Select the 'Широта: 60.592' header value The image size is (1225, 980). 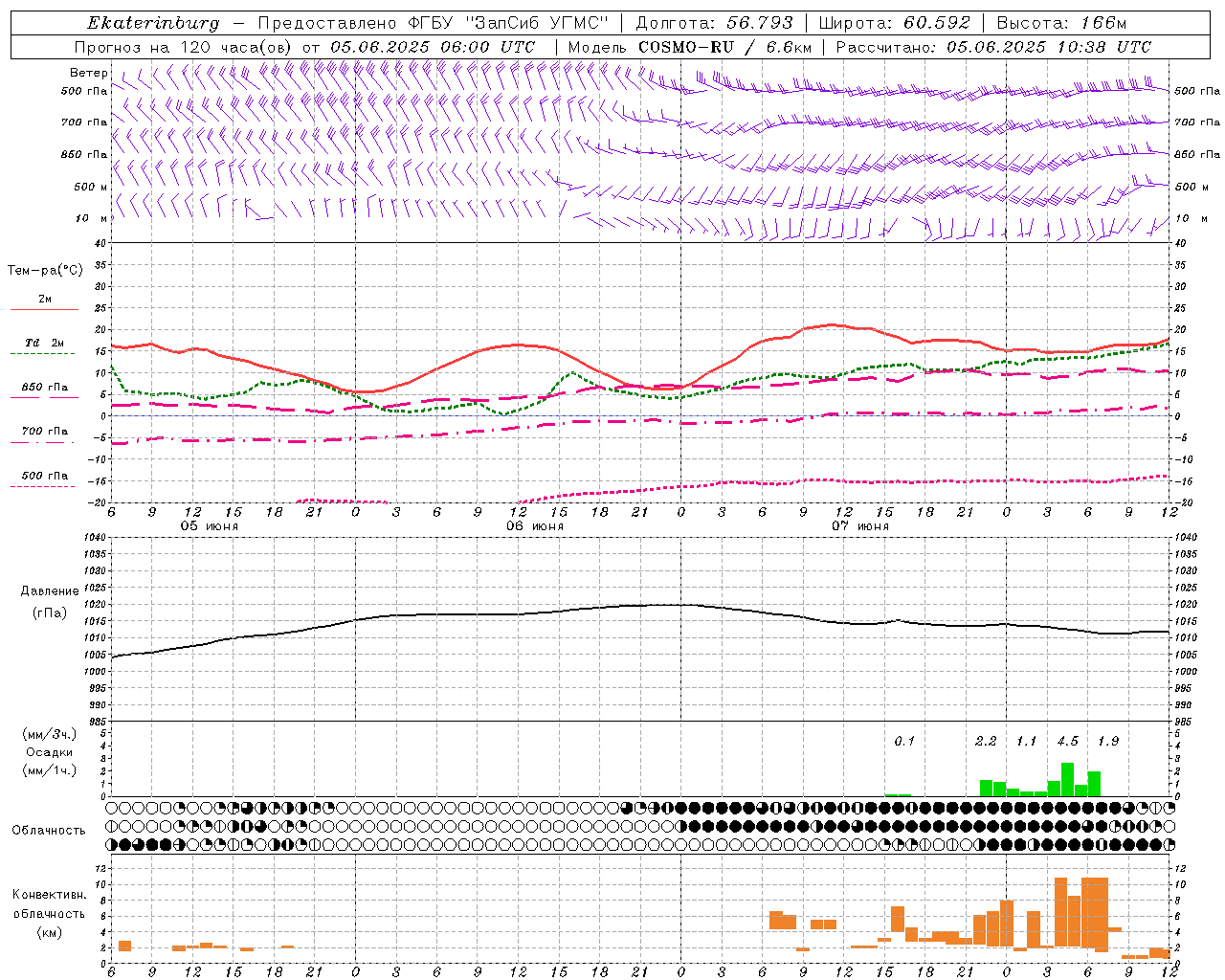(x=895, y=23)
